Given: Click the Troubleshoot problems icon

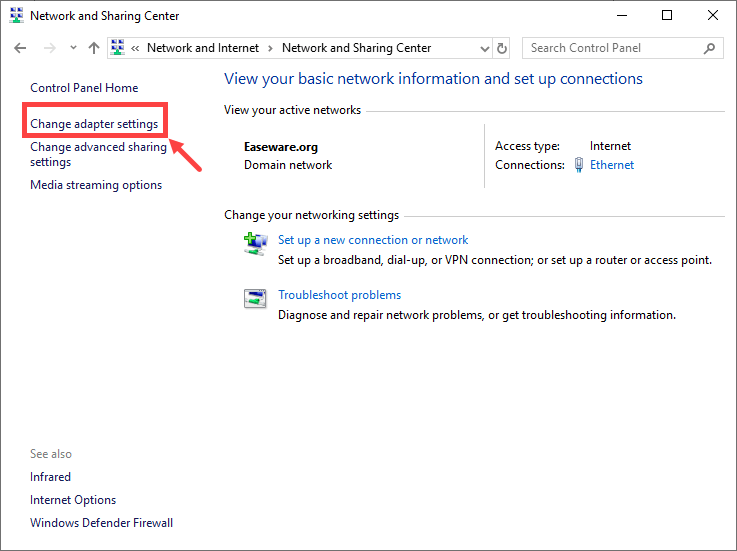Looking at the screenshot, I should 256,298.
